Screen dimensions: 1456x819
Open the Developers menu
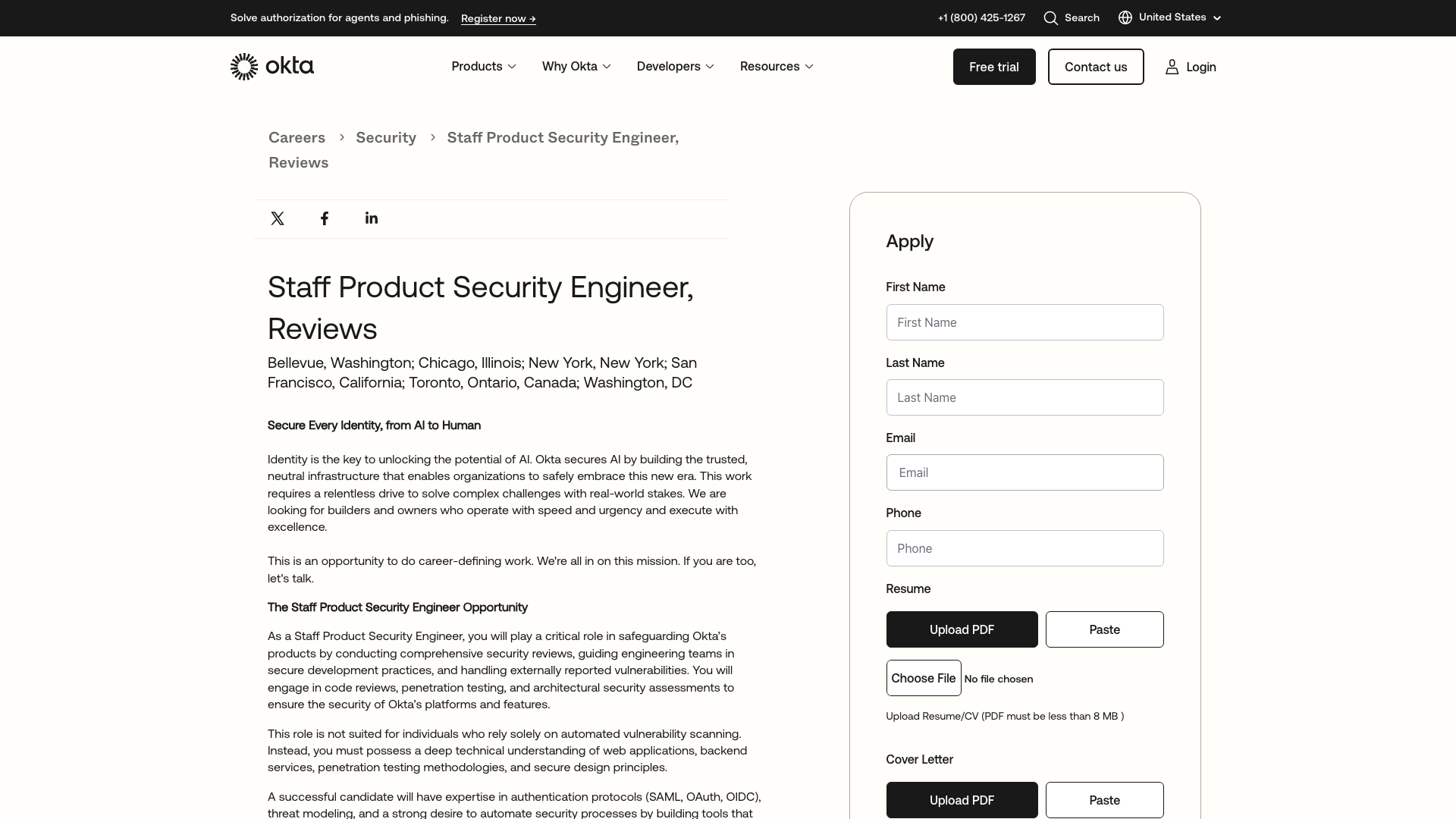coord(676,67)
